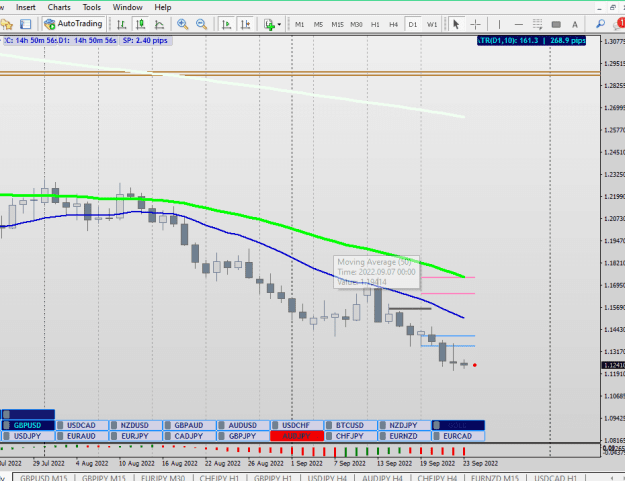Select the W1 timeframe
This screenshot has width=625, height=481.
coord(432,24)
